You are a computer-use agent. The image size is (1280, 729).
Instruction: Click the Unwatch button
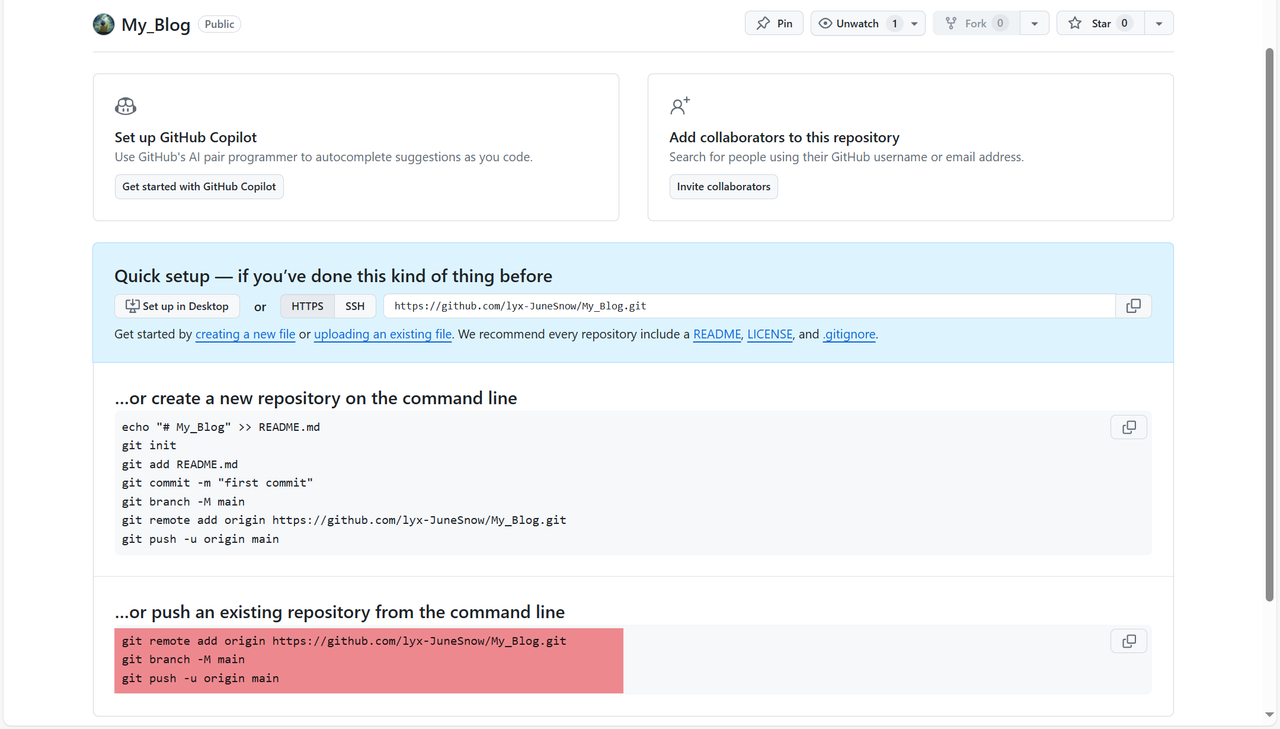click(x=859, y=23)
